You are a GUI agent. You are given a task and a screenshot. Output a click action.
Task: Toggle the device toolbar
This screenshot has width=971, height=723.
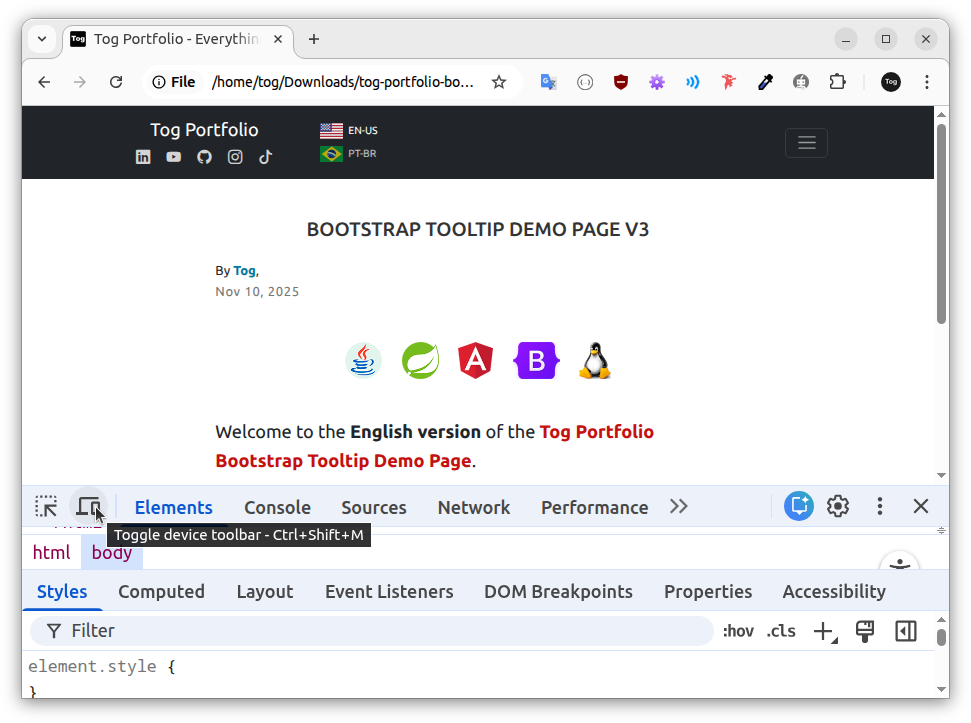click(89, 507)
